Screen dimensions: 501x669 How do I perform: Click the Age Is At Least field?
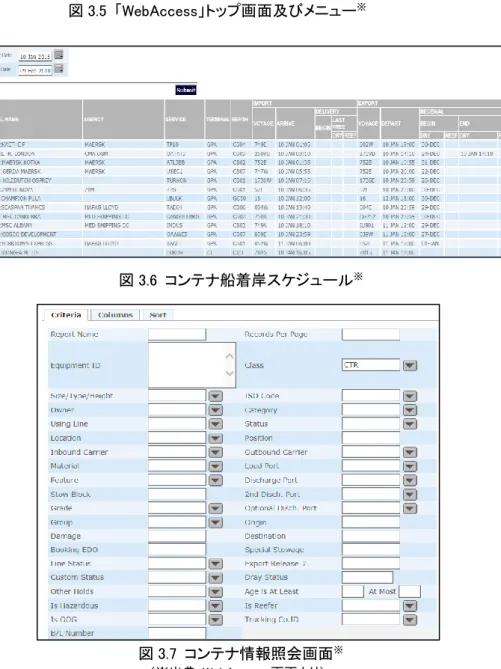(x=352, y=592)
